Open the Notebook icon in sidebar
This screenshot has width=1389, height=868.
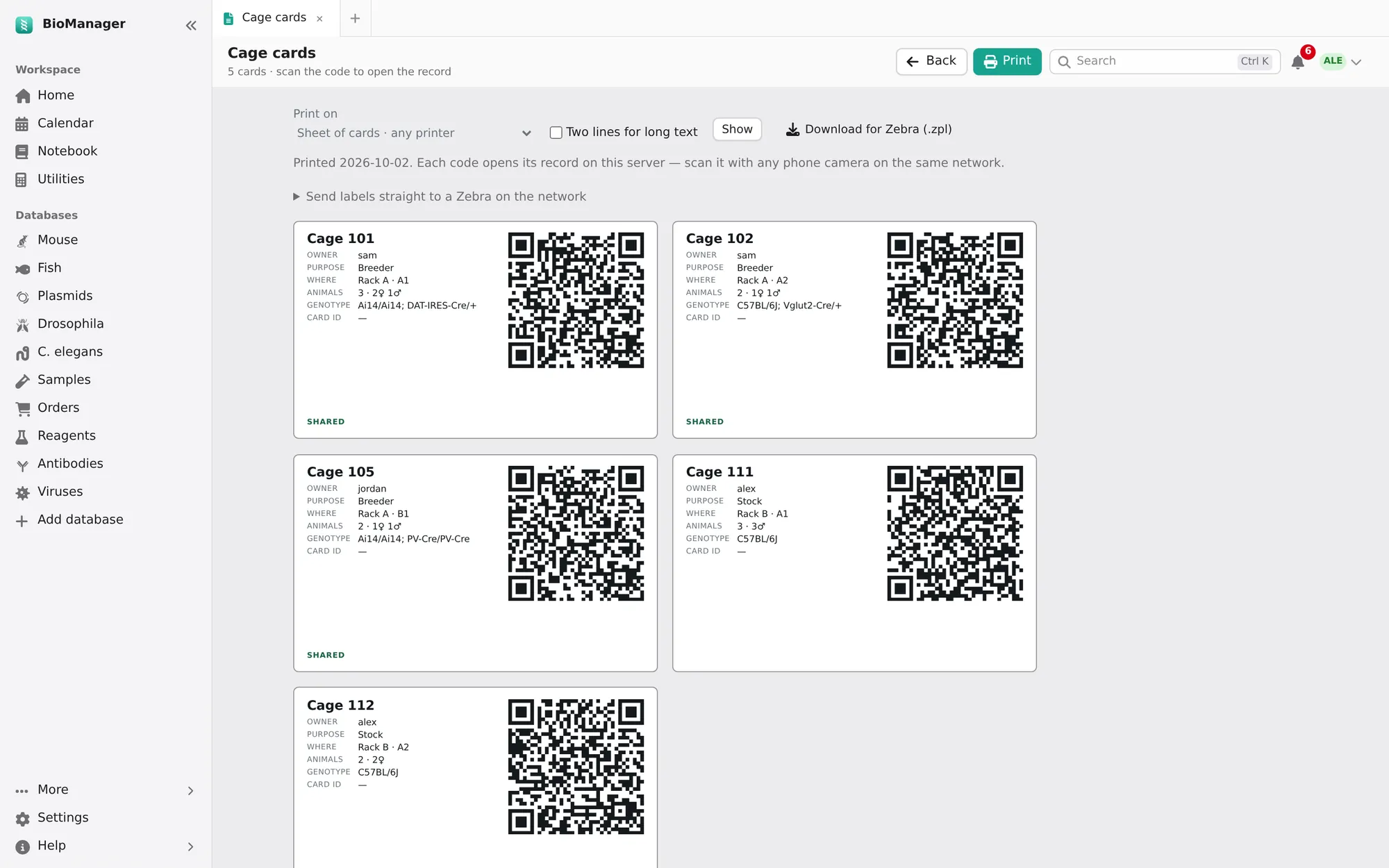[x=22, y=151]
